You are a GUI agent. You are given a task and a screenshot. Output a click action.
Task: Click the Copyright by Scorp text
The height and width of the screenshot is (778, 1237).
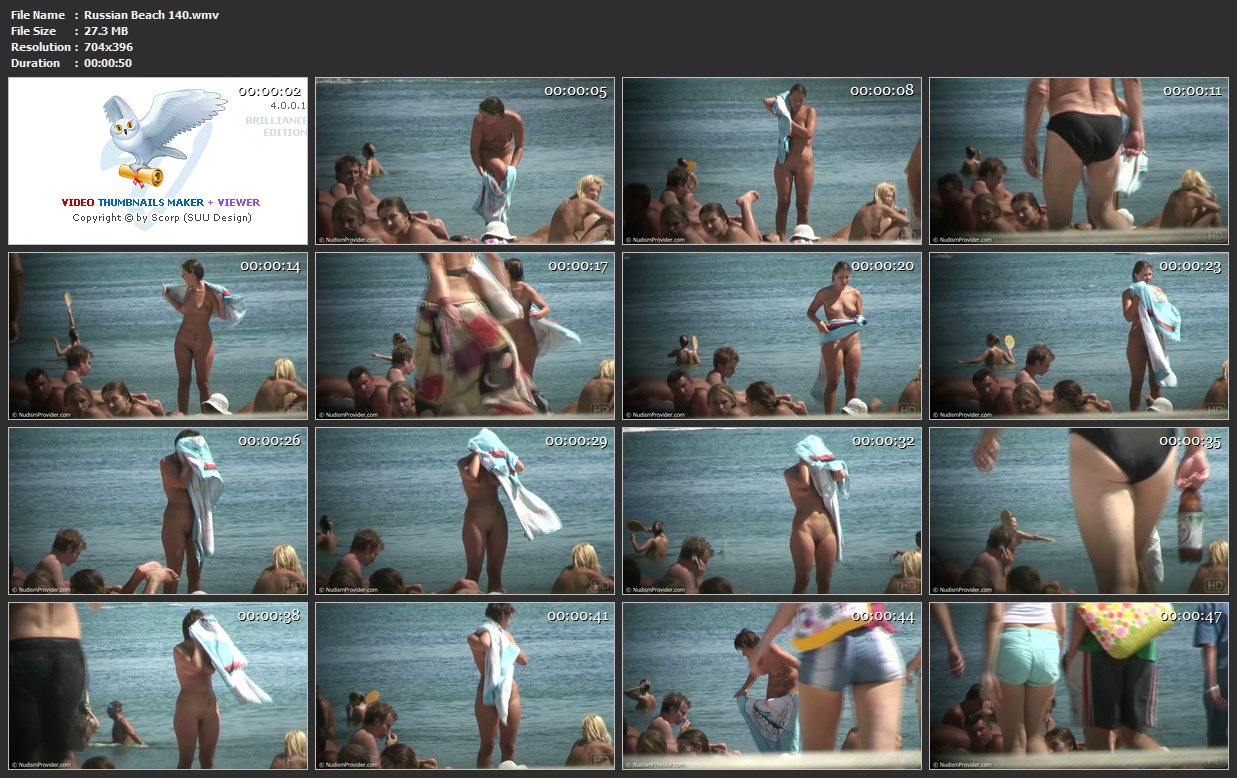(161, 217)
